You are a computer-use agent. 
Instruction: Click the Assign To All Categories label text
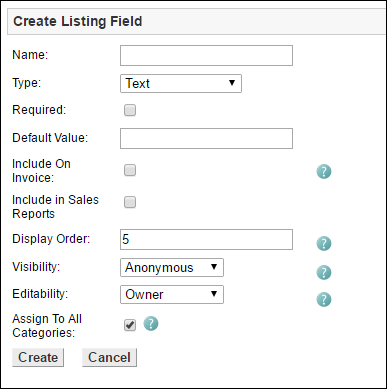pyautogui.click(x=47, y=326)
